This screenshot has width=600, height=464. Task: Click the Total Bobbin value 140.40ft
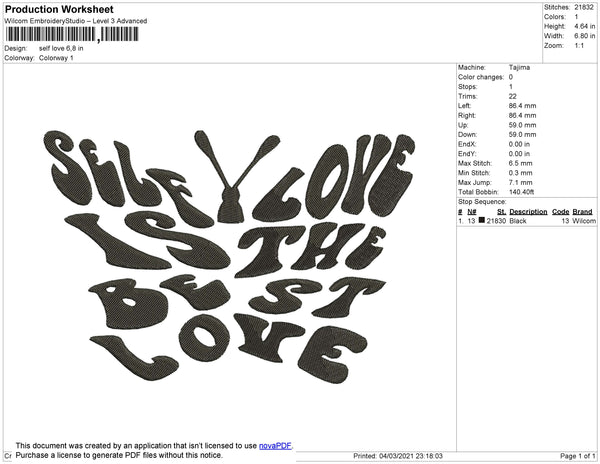click(521, 192)
